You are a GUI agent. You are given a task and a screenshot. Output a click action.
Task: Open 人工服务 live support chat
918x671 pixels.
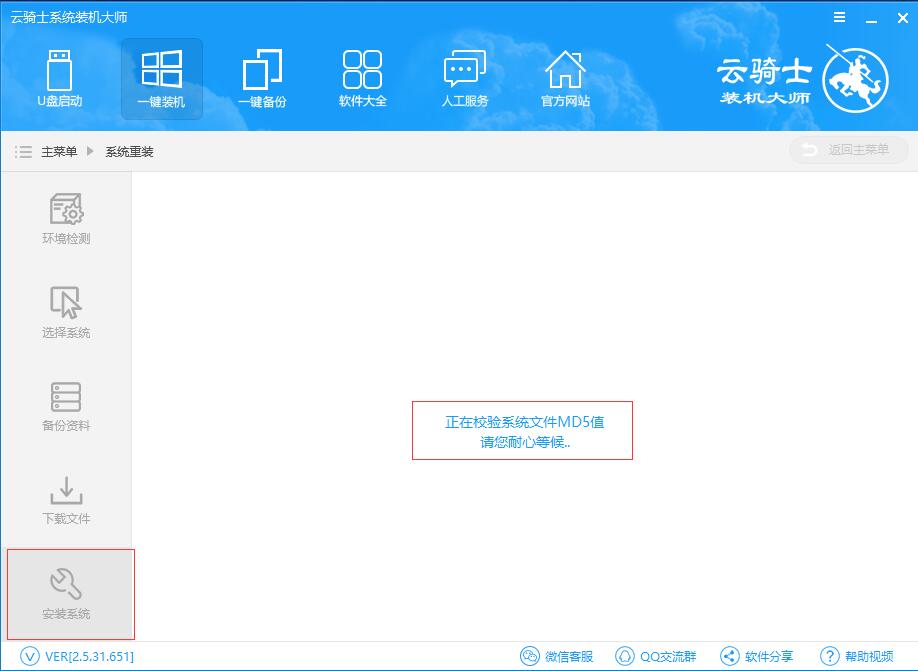pos(464,79)
